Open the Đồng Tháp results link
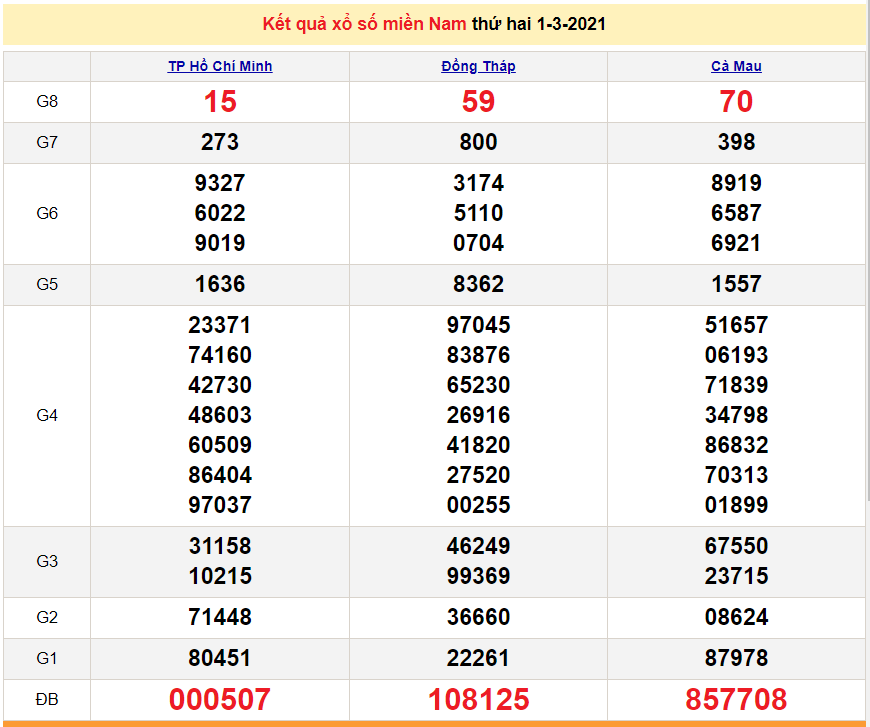 point(477,66)
